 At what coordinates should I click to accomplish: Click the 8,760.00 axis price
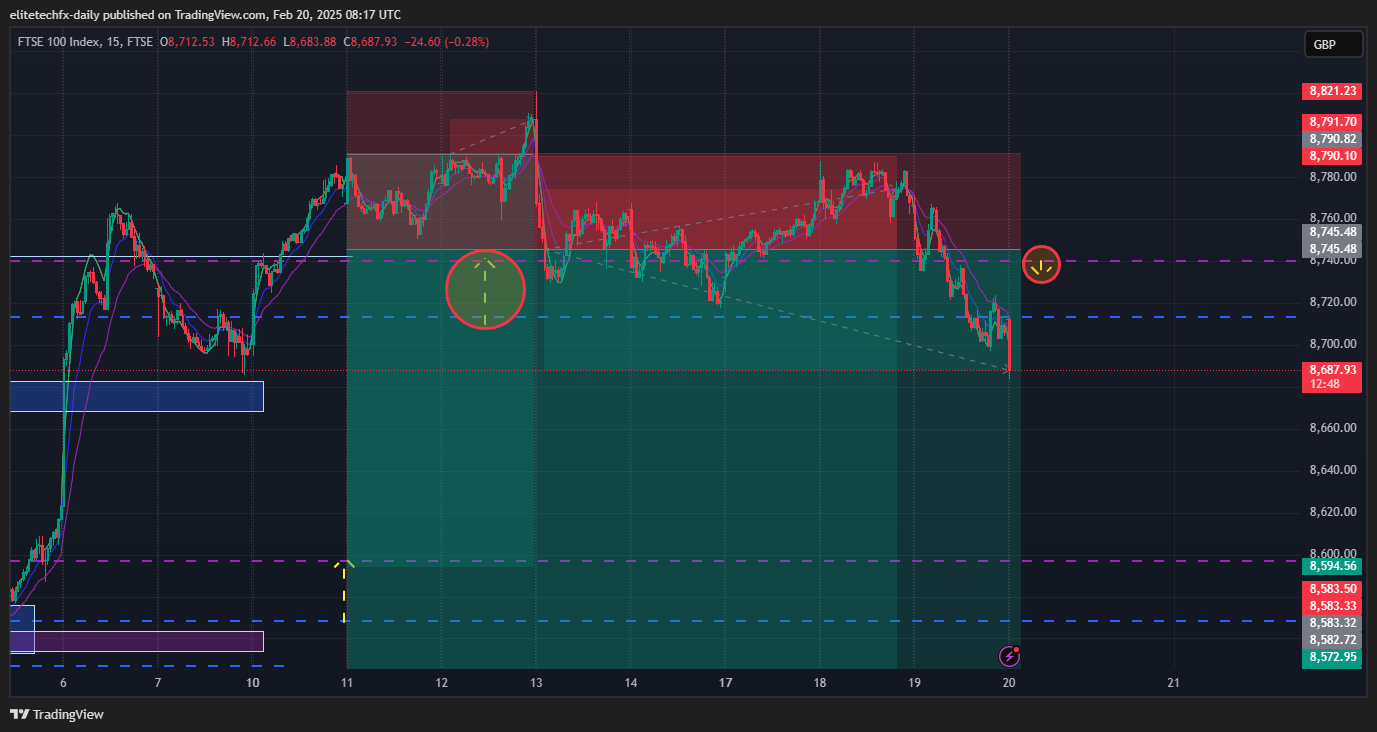pyautogui.click(x=1332, y=218)
